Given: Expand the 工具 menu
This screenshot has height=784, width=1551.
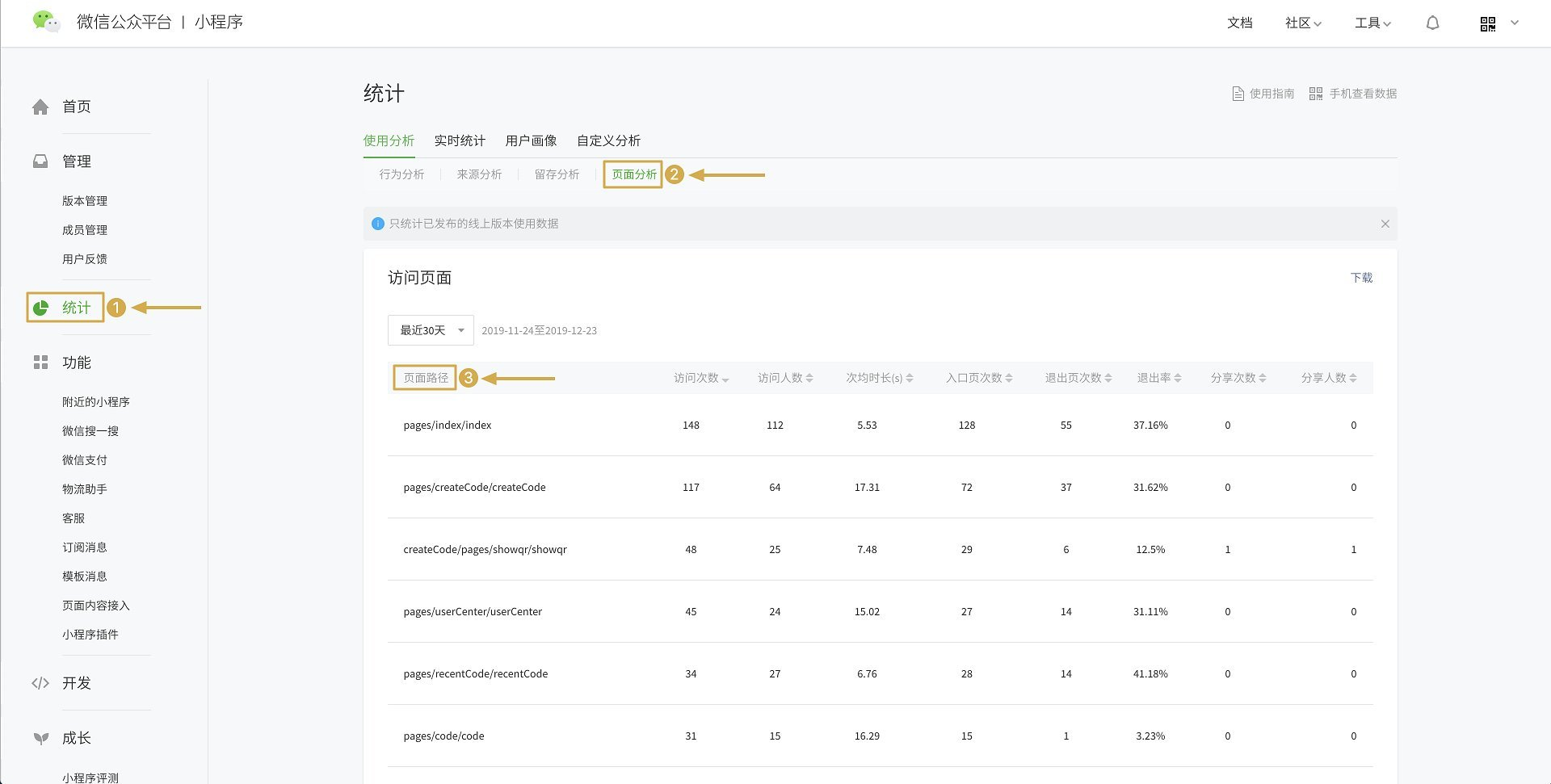Looking at the screenshot, I should pyautogui.click(x=1372, y=23).
